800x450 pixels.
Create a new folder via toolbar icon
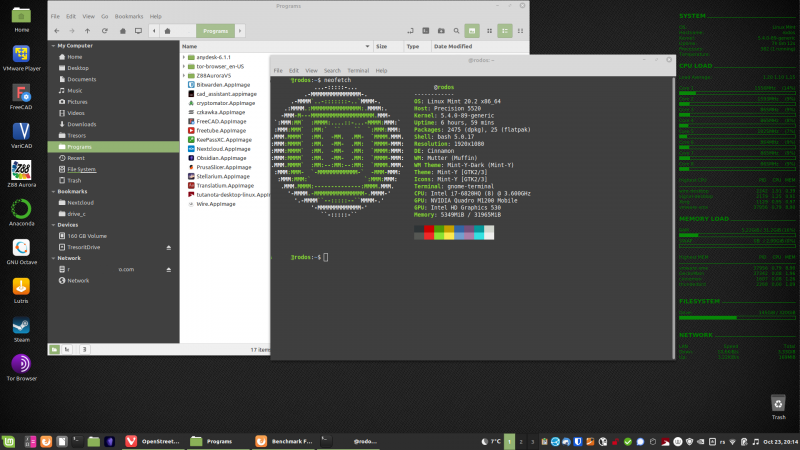441,31
